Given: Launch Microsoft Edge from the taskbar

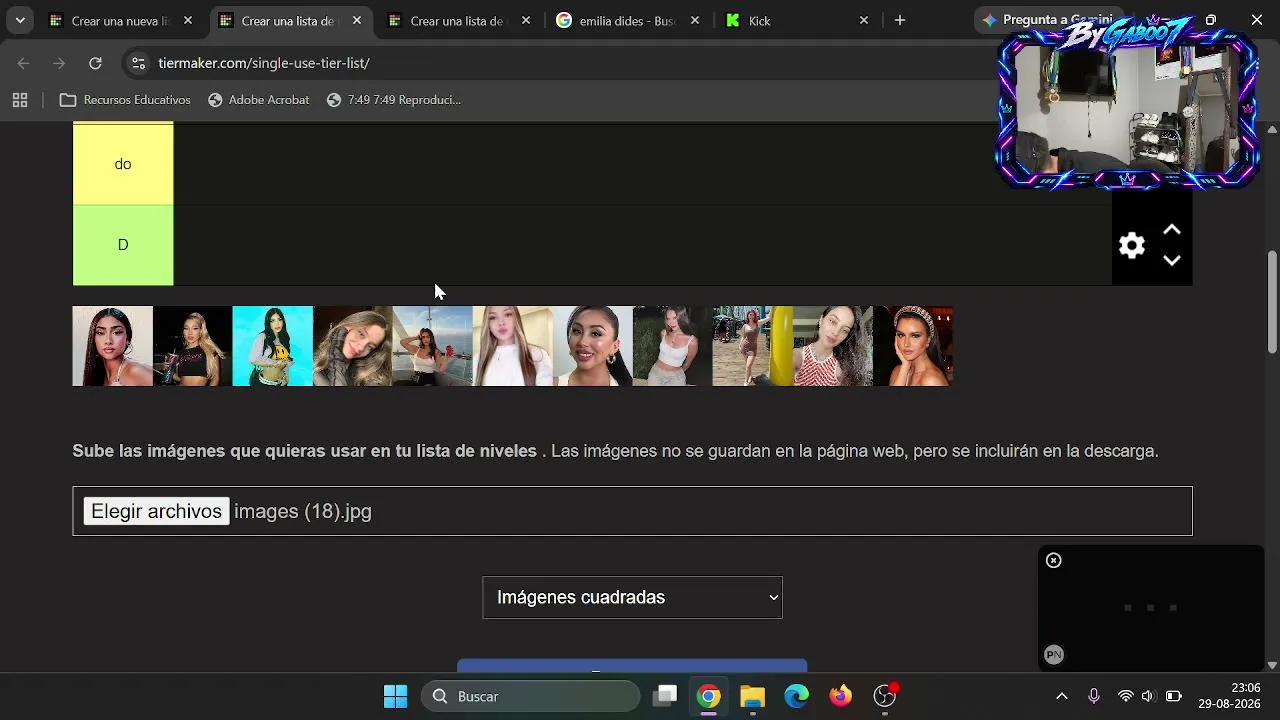Looking at the screenshot, I should click(x=797, y=696).
